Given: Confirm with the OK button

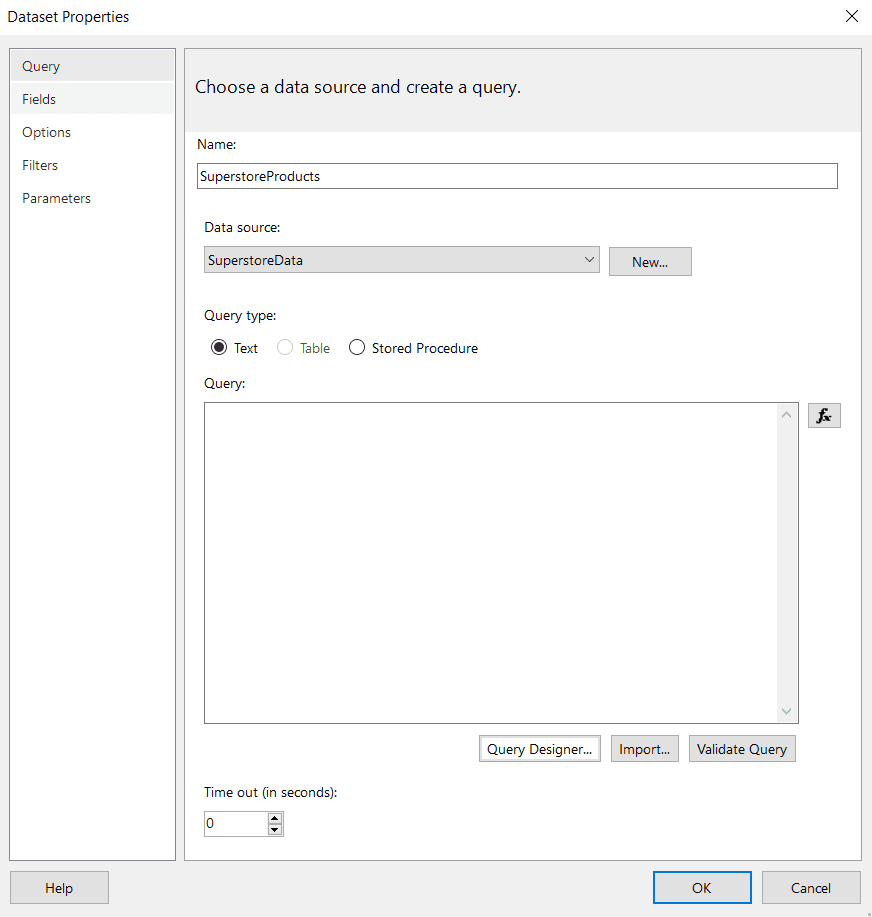Looking at the screenshot, I should [702, 887].
